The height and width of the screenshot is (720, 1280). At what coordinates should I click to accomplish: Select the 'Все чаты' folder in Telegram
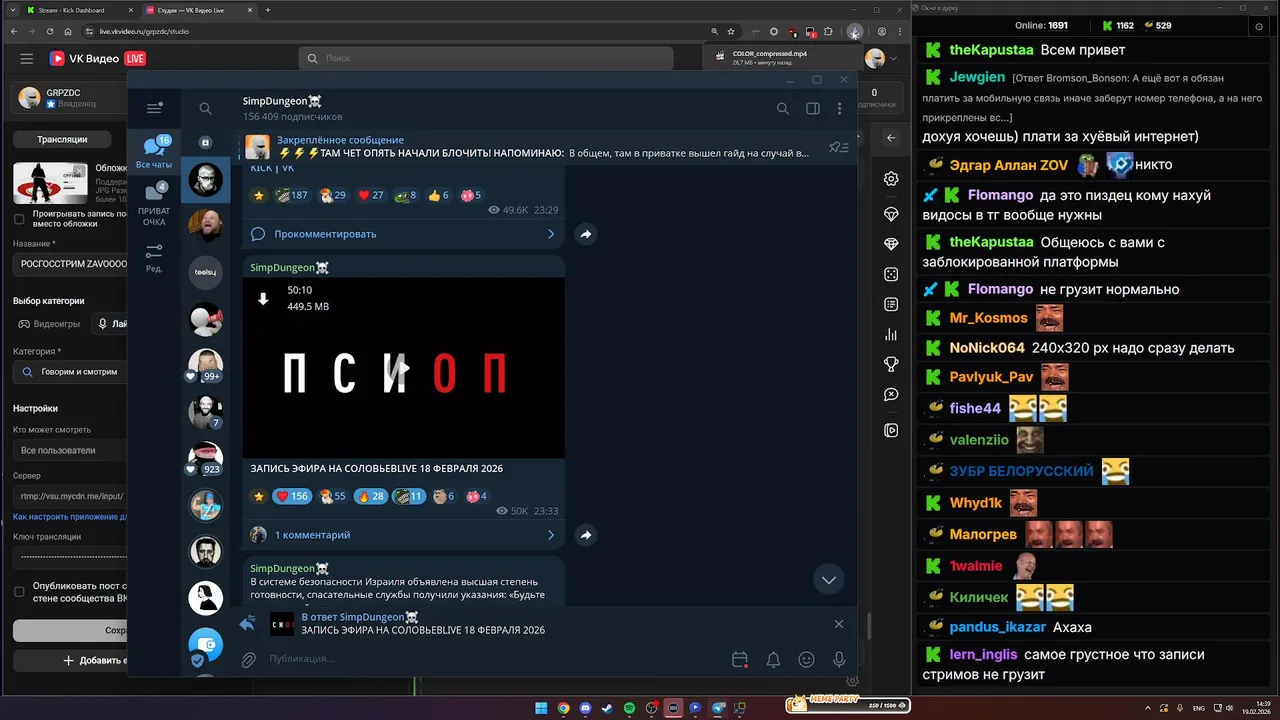(x=154, y=153)
